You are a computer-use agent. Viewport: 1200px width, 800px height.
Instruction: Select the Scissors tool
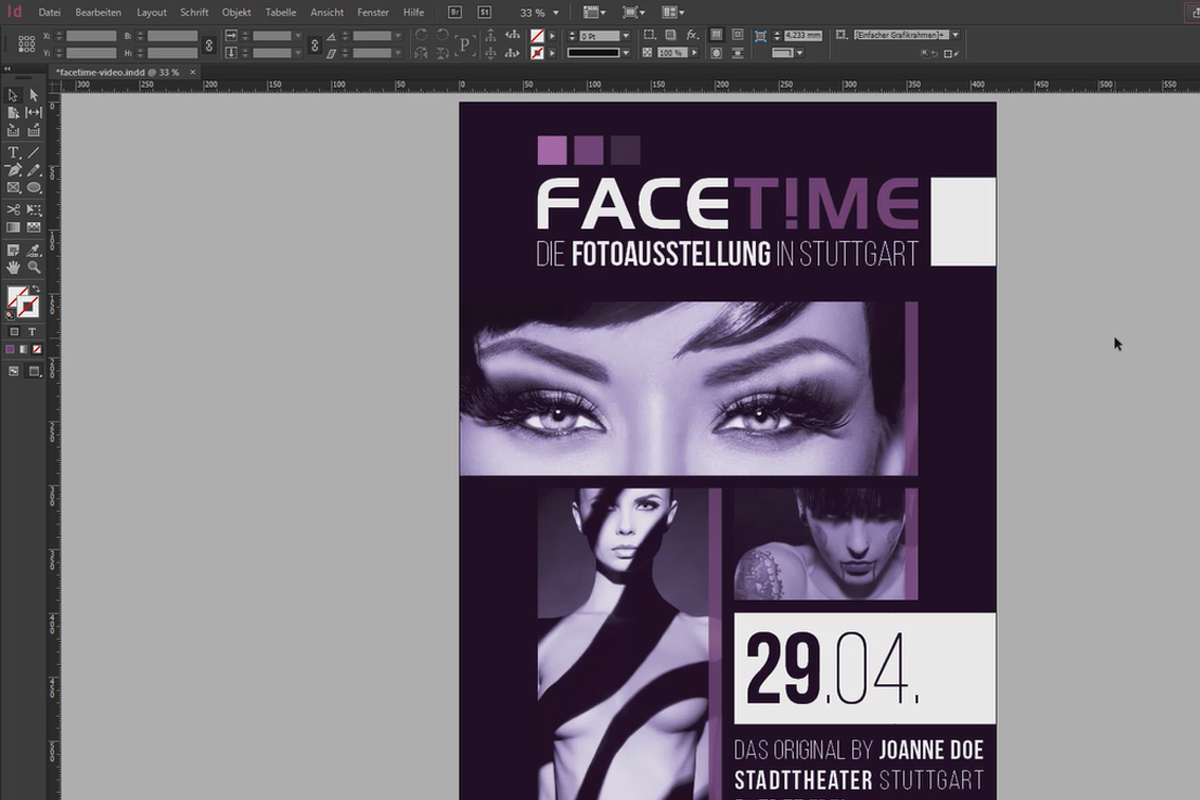14,209
